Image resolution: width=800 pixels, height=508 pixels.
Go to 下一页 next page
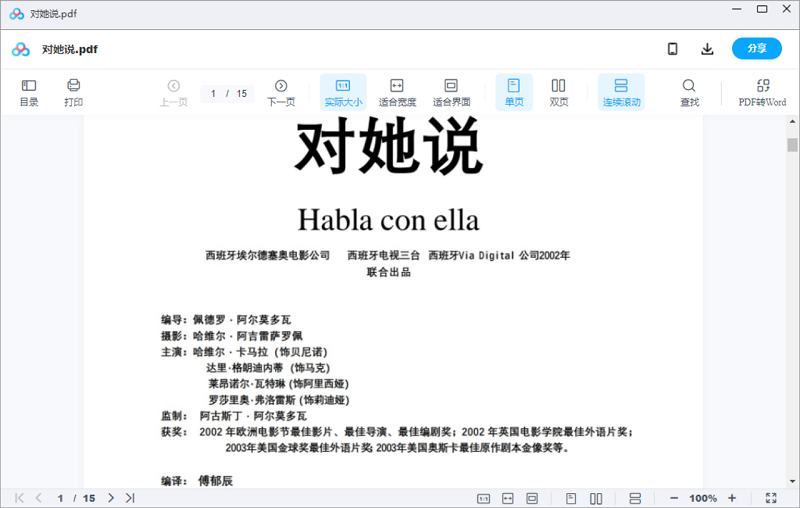[281, 92]
